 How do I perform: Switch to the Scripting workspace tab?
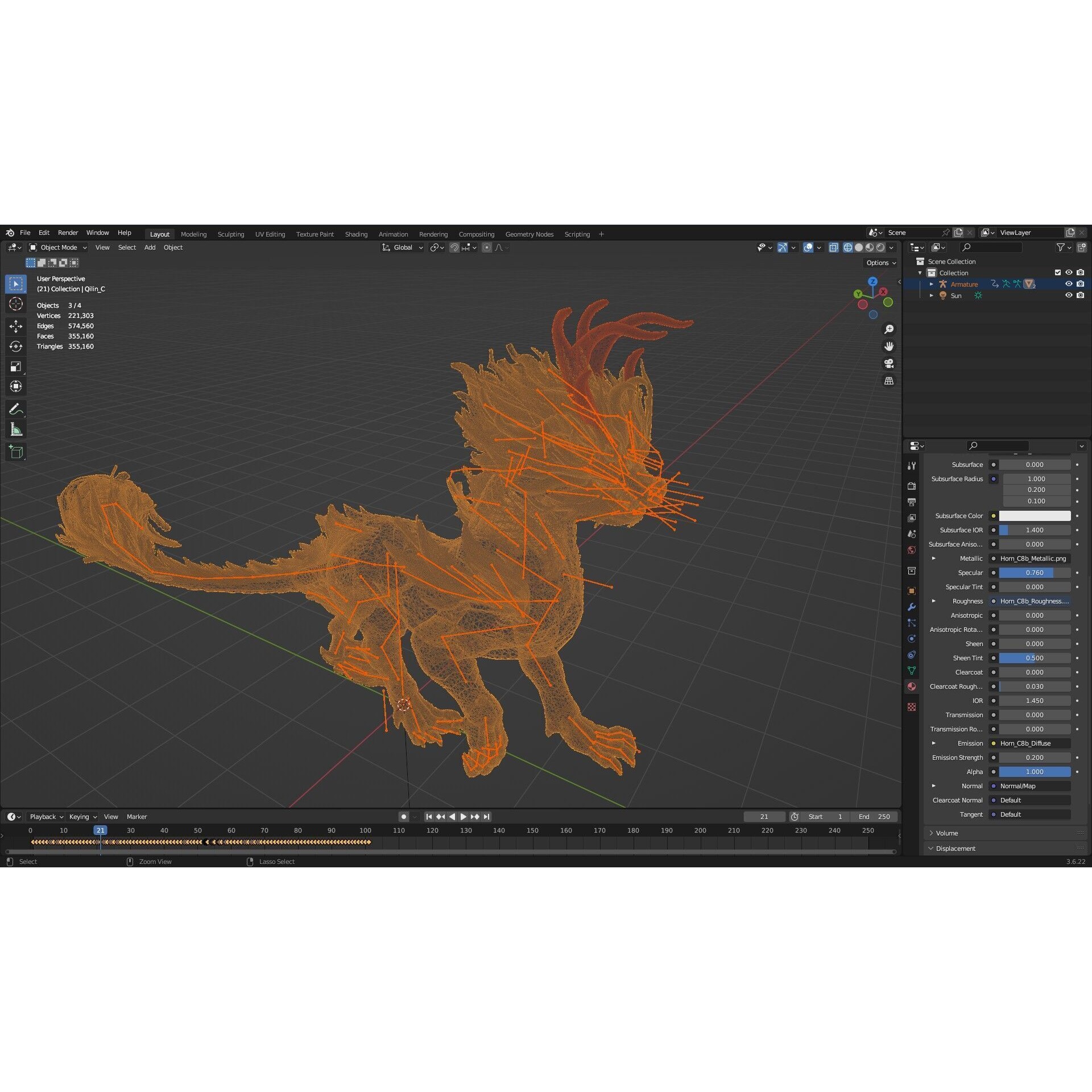(577, 234)
